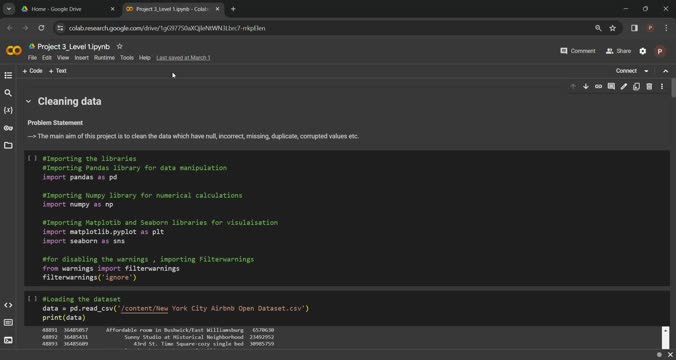The height and width of the screenshot is (360, 676).
Task: Run the Loading the dataset code cell
Action: 32,299
